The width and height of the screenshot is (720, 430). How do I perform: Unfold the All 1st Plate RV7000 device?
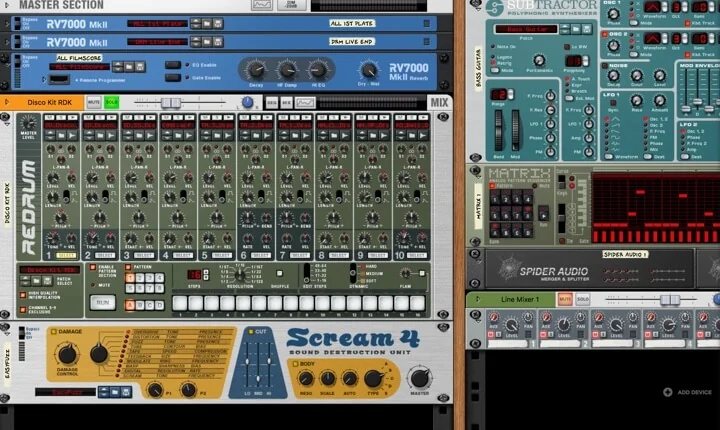pos(6,24)
